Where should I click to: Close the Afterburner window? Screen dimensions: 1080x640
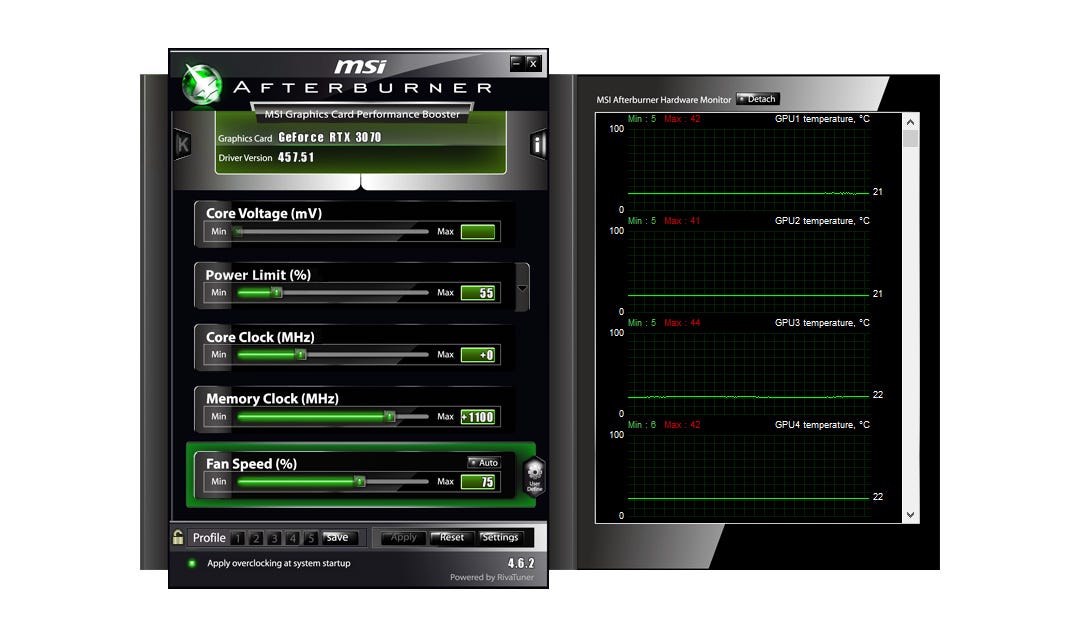[x=532, y=63]
